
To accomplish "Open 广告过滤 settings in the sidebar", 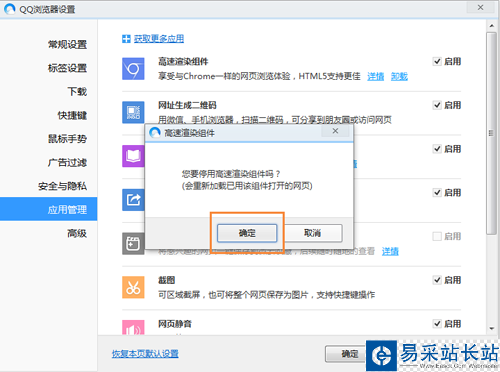I will click(x=67, y=162).
